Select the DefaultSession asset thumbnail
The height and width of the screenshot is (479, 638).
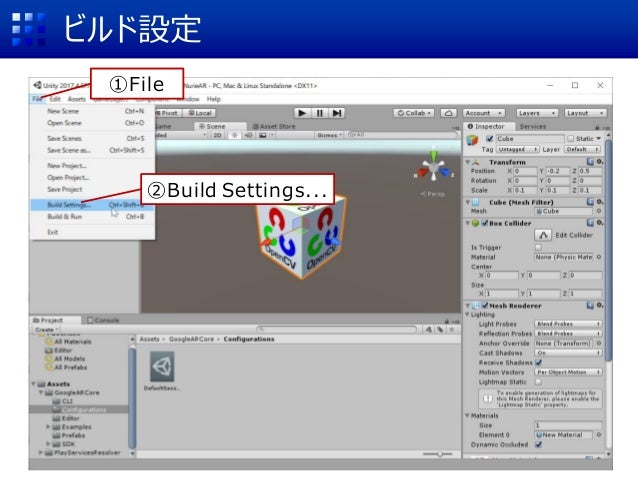pos(162,367)
